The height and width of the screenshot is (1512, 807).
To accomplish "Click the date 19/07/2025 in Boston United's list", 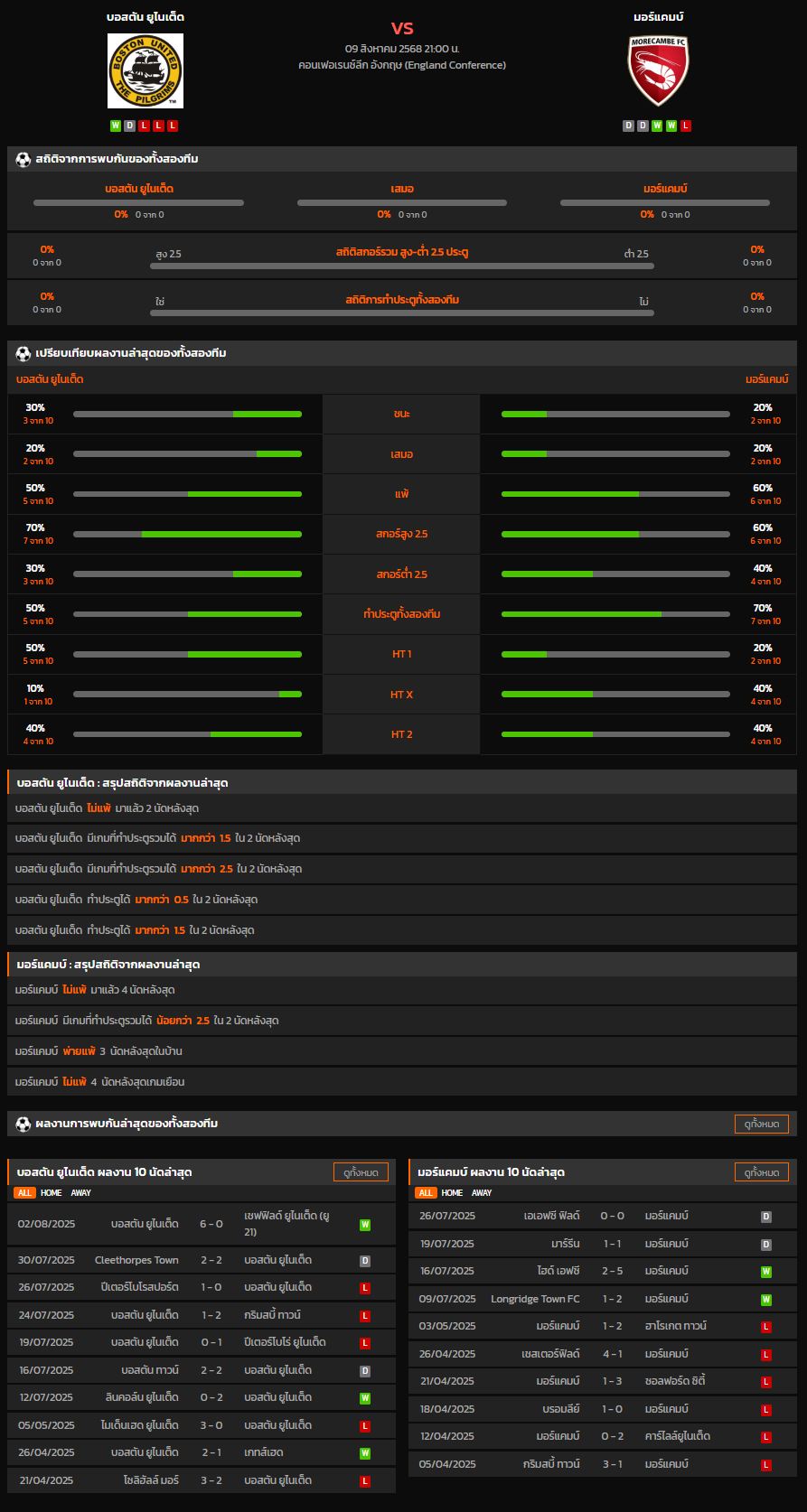I will point(46,1343).
